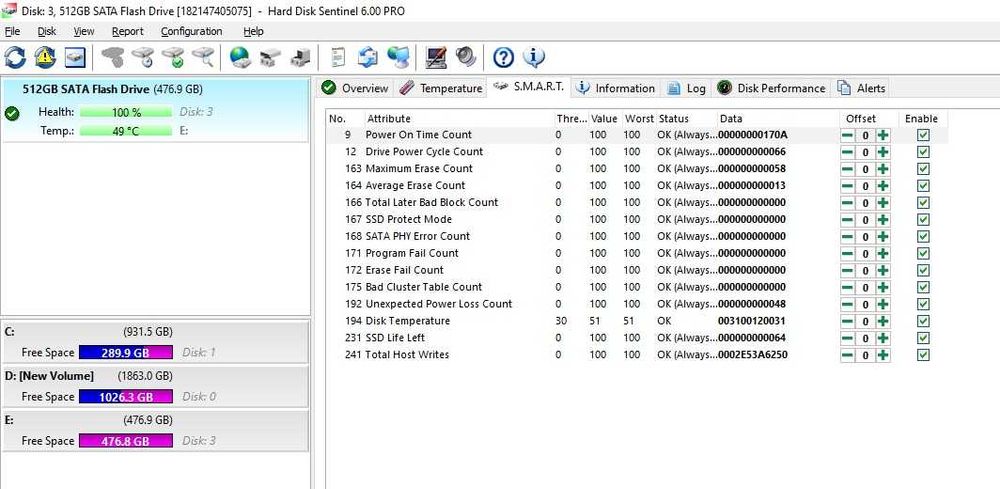The height and width of the screenshot is (489, 1000).
Task: Switch to the Log tab
Action: click(686, 88)
